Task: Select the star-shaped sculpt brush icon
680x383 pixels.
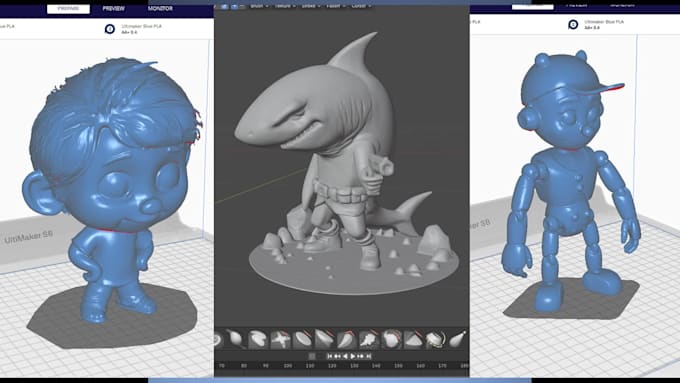Action: pyautogui.click(x=280, y=339)
